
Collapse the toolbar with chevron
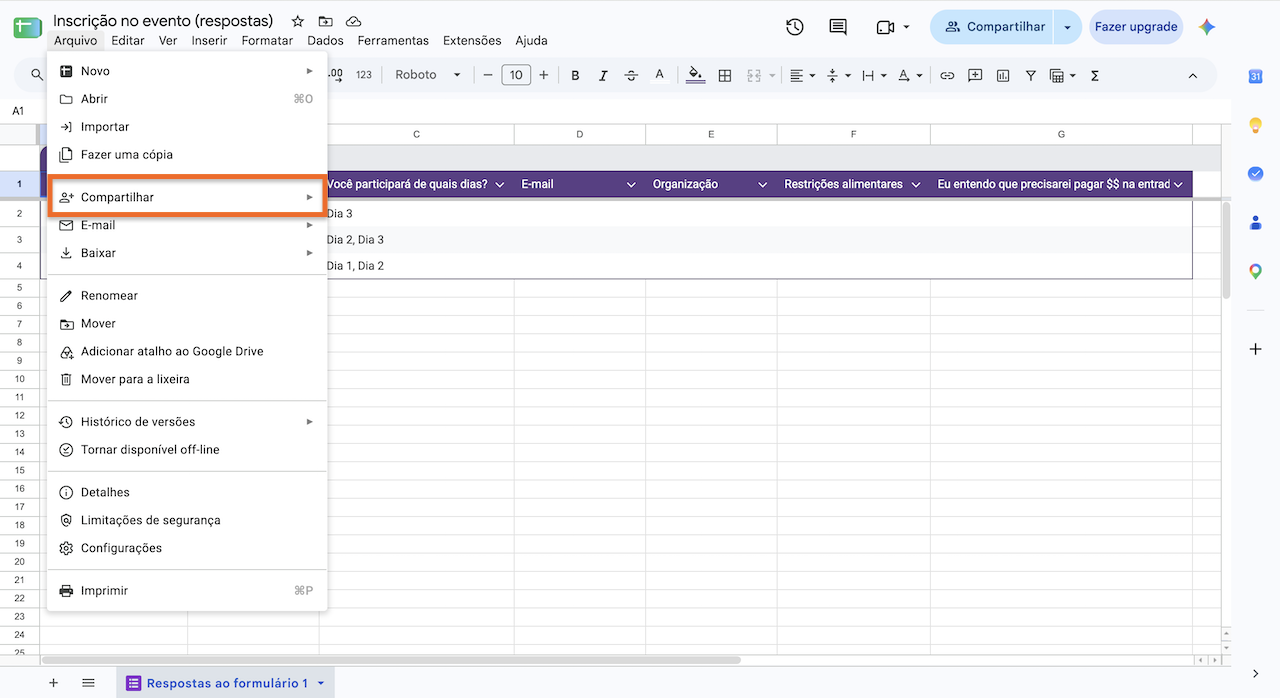tap(1192, 75)
